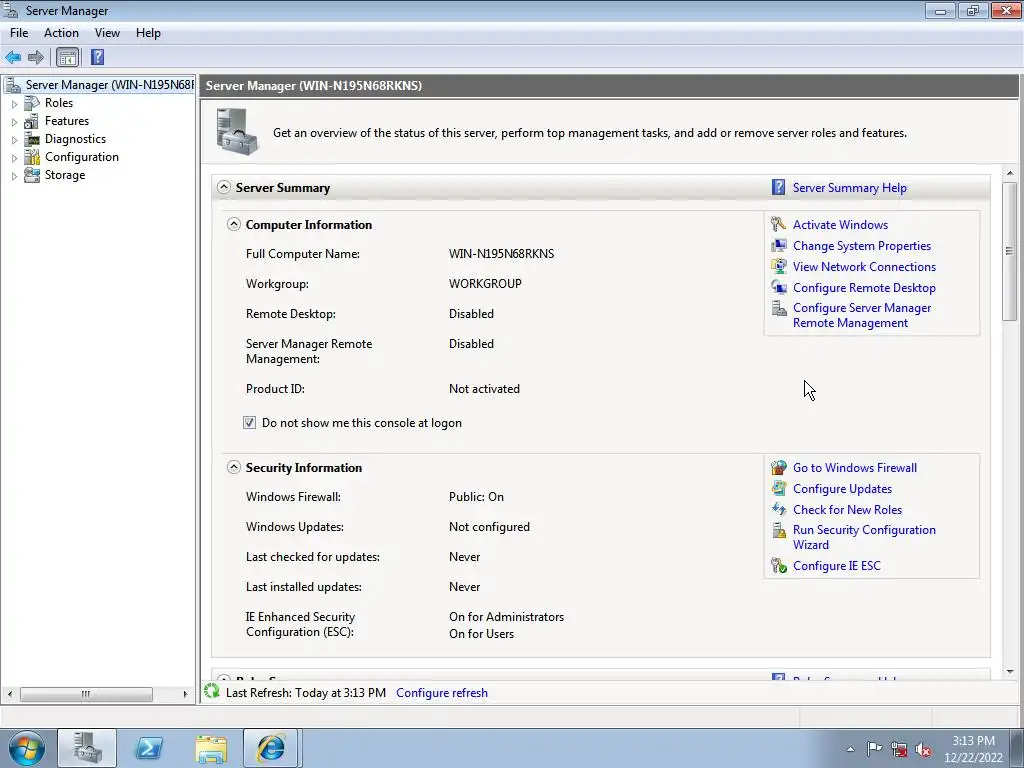Open Internet Explorer from the taskbar
This screenshot has width=1024, height=768.
point(270,748)
